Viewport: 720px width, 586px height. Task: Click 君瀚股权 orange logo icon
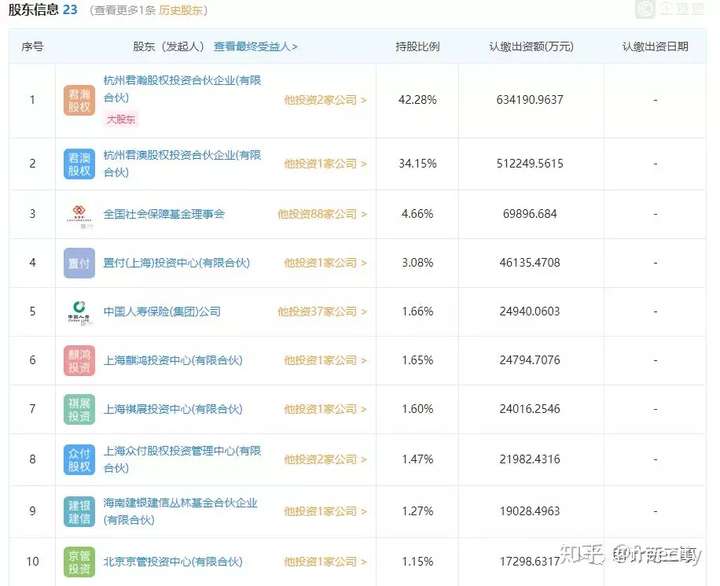[x=79, y=100]
